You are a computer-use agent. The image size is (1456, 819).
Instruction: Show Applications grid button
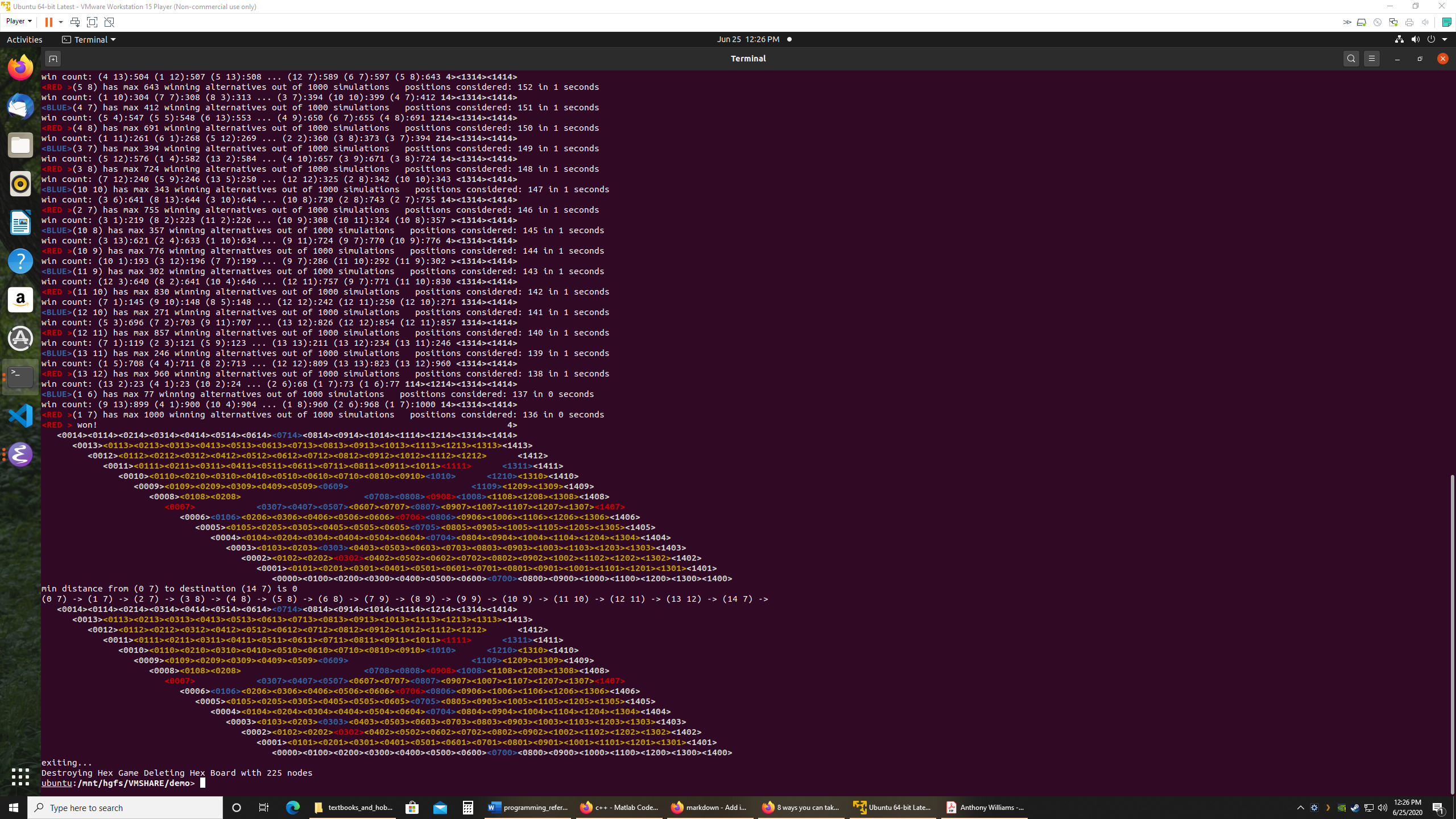click(20, 776)
